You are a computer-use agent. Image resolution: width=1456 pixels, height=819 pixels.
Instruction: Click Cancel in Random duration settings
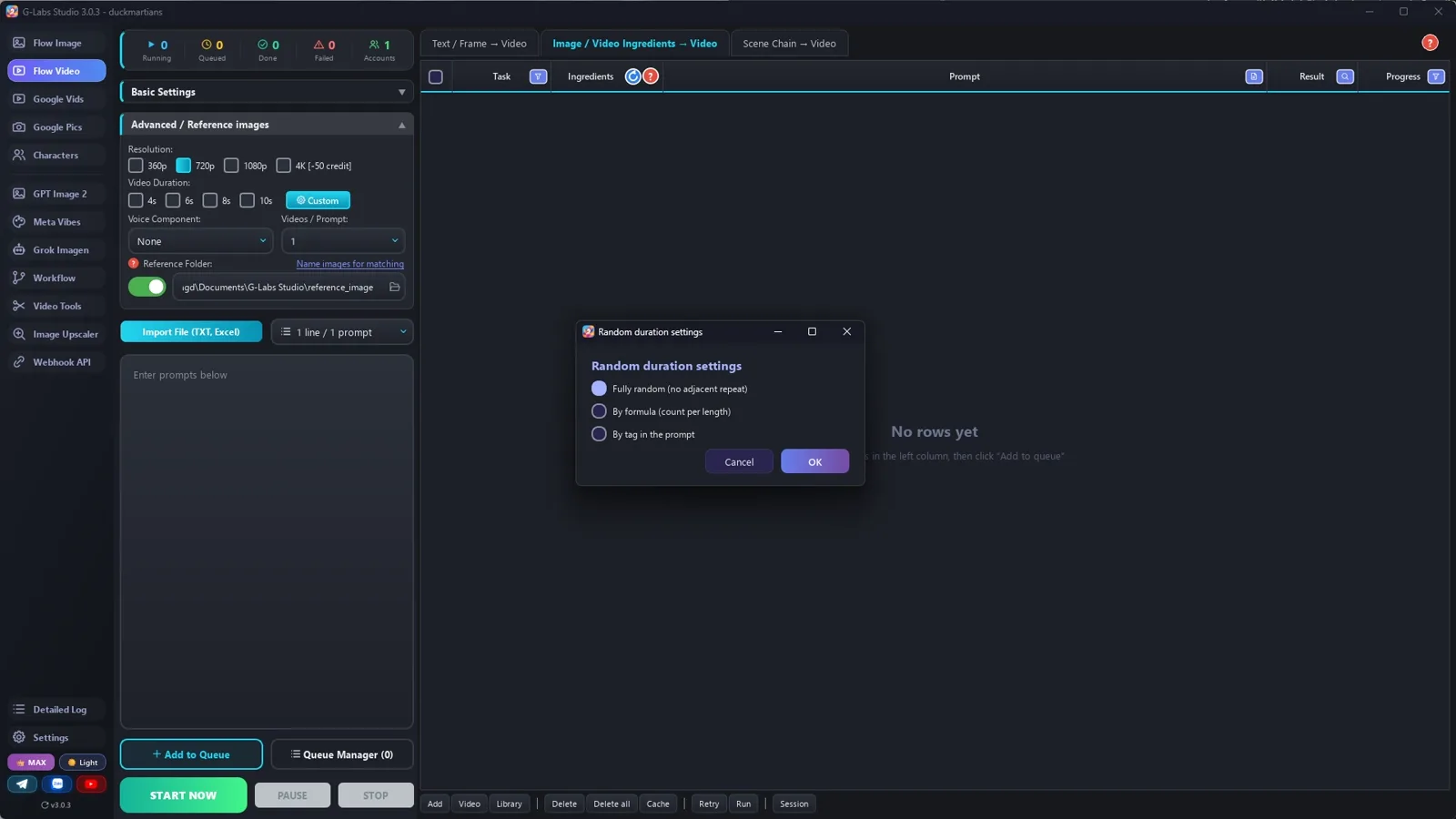tap(739, 461)
